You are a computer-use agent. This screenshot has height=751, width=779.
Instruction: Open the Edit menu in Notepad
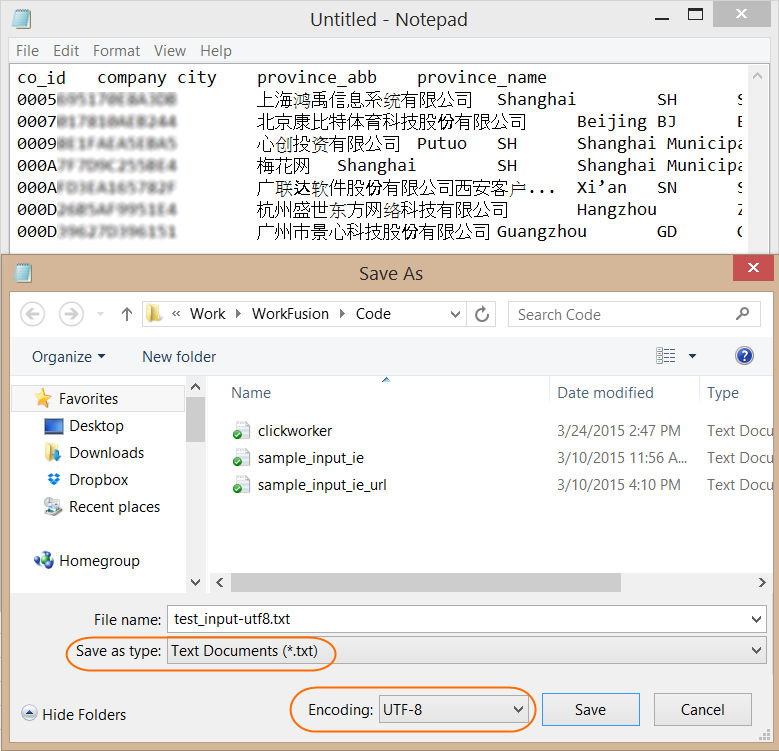pos(66,51)
